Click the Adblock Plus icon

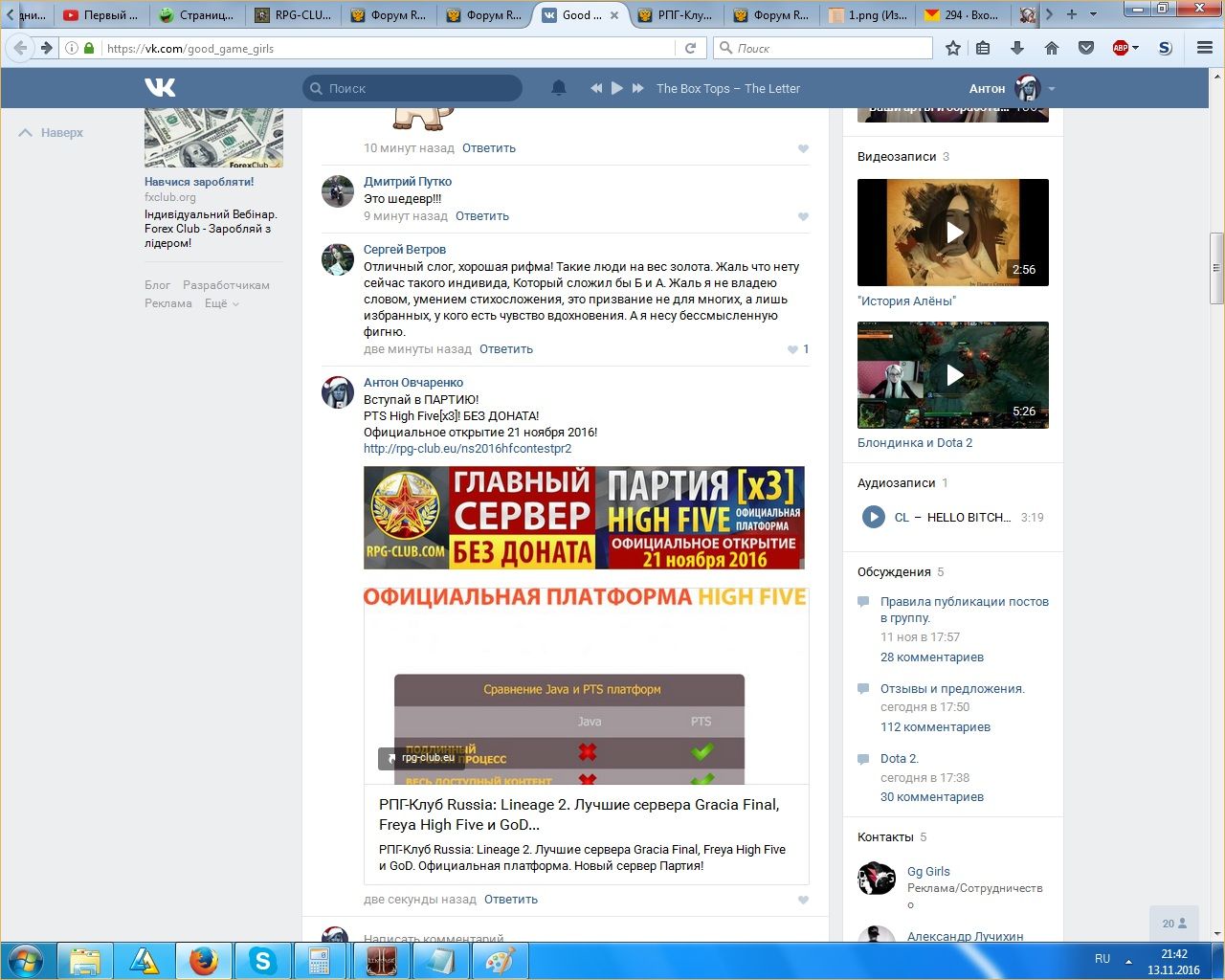tap(1120, 48)
